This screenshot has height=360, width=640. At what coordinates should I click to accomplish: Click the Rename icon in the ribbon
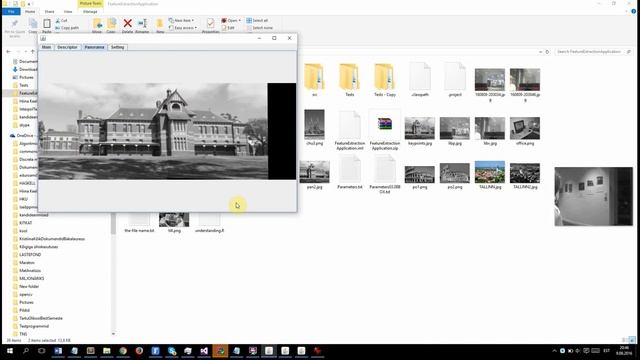(142, 24)
